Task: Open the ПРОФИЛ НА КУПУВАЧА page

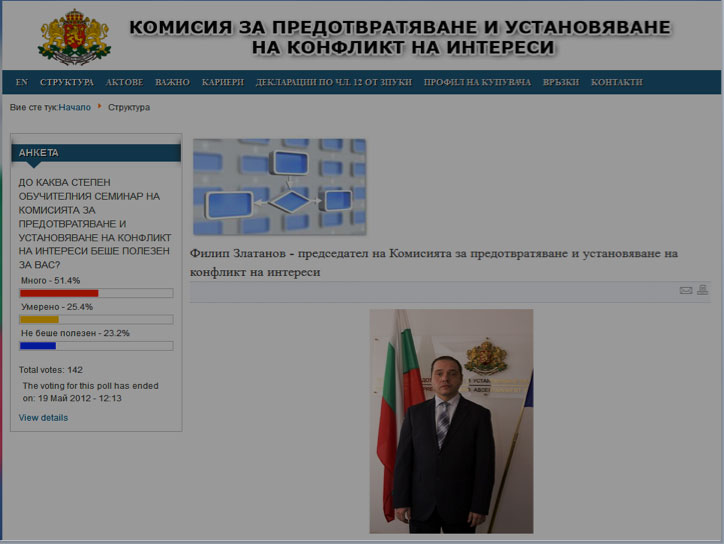Action: point(477,82)
